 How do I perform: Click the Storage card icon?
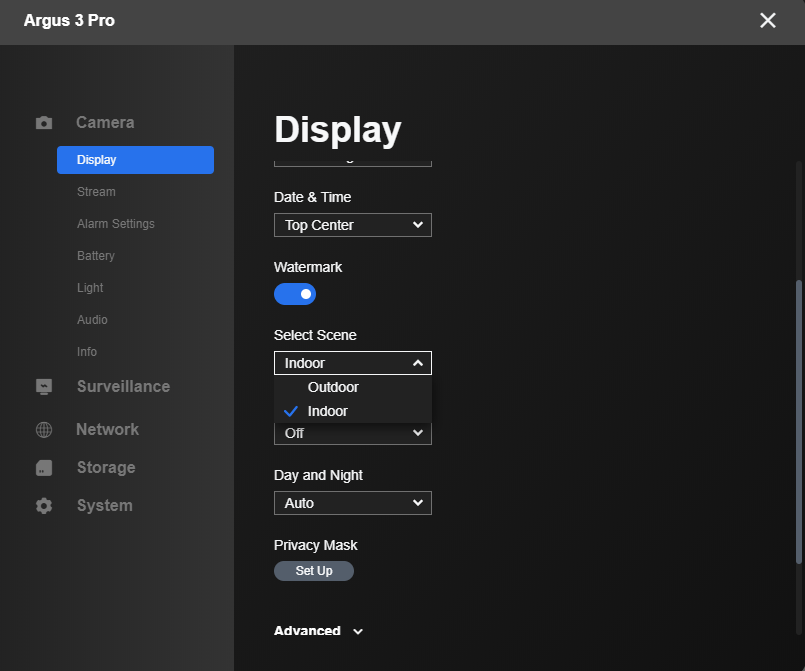(x=44, y=468)
